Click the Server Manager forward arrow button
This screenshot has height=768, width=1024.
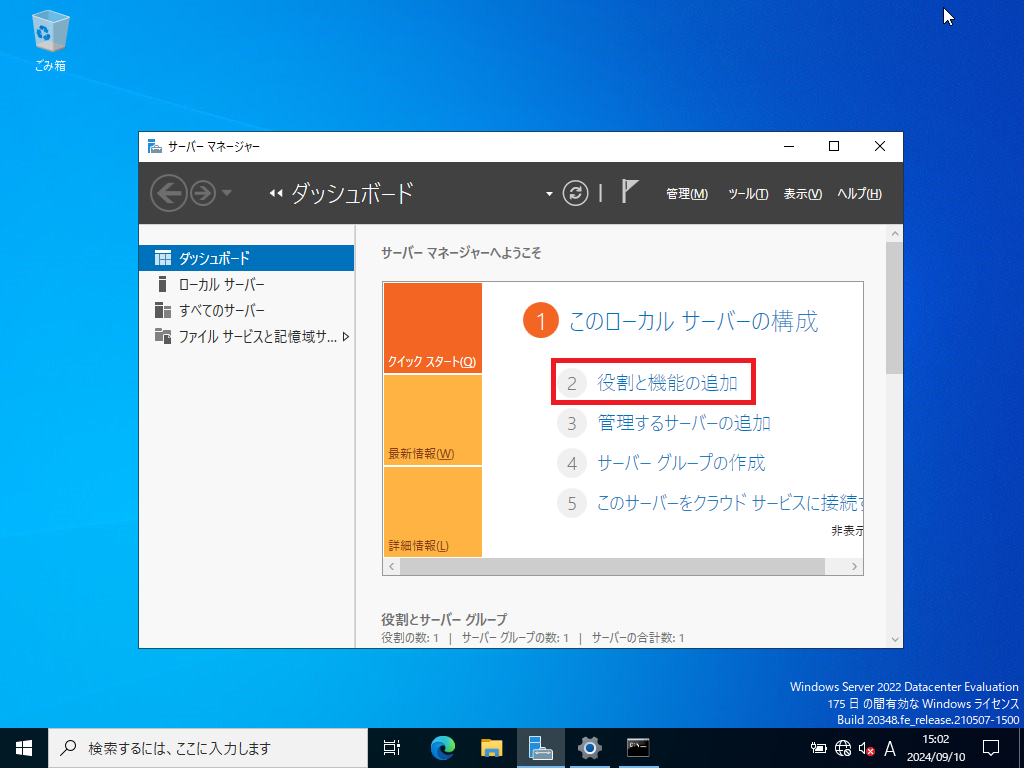pyautogui.click(x=203, y=193)
